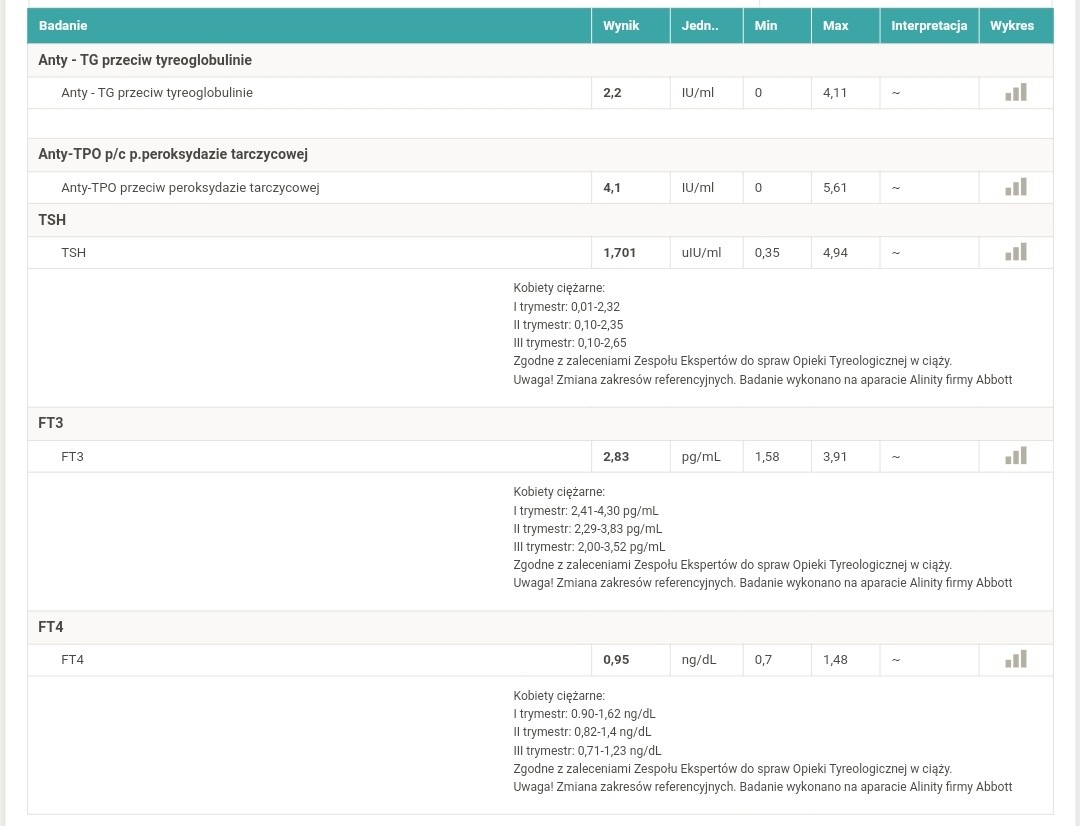This screenshot has height=826, width=1080.
Task: Select the Jedn.. column header
Action: [x=700, y=26]
